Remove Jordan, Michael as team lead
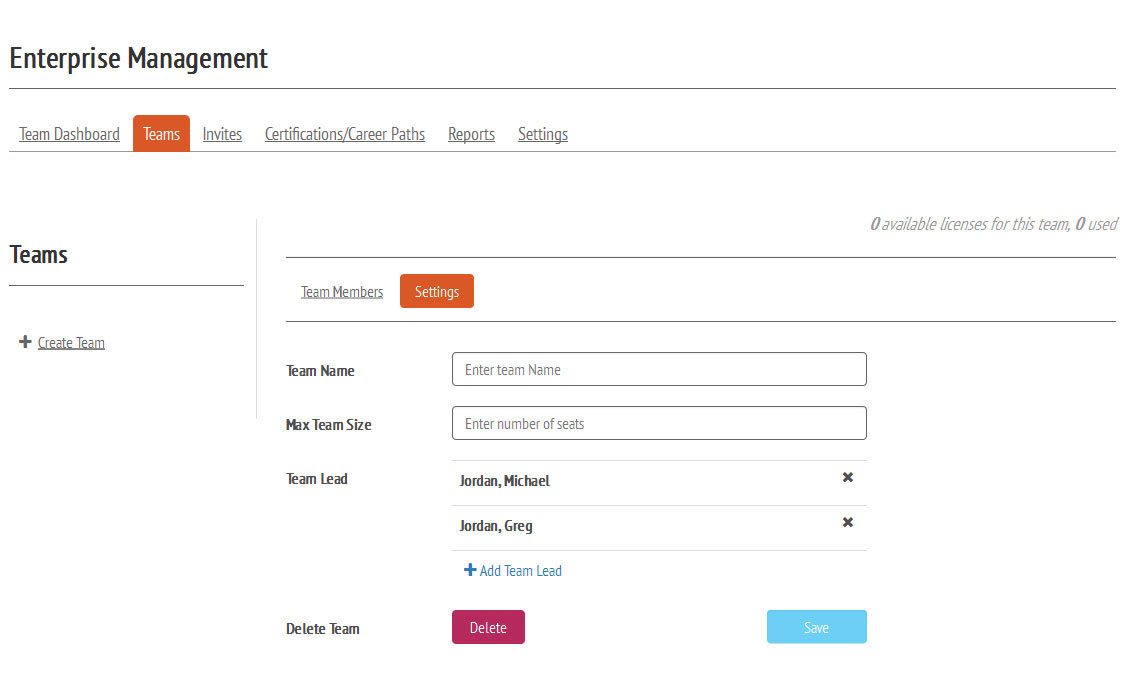The height and width of the screenshot is (673, 1133). tap(847, 478)
